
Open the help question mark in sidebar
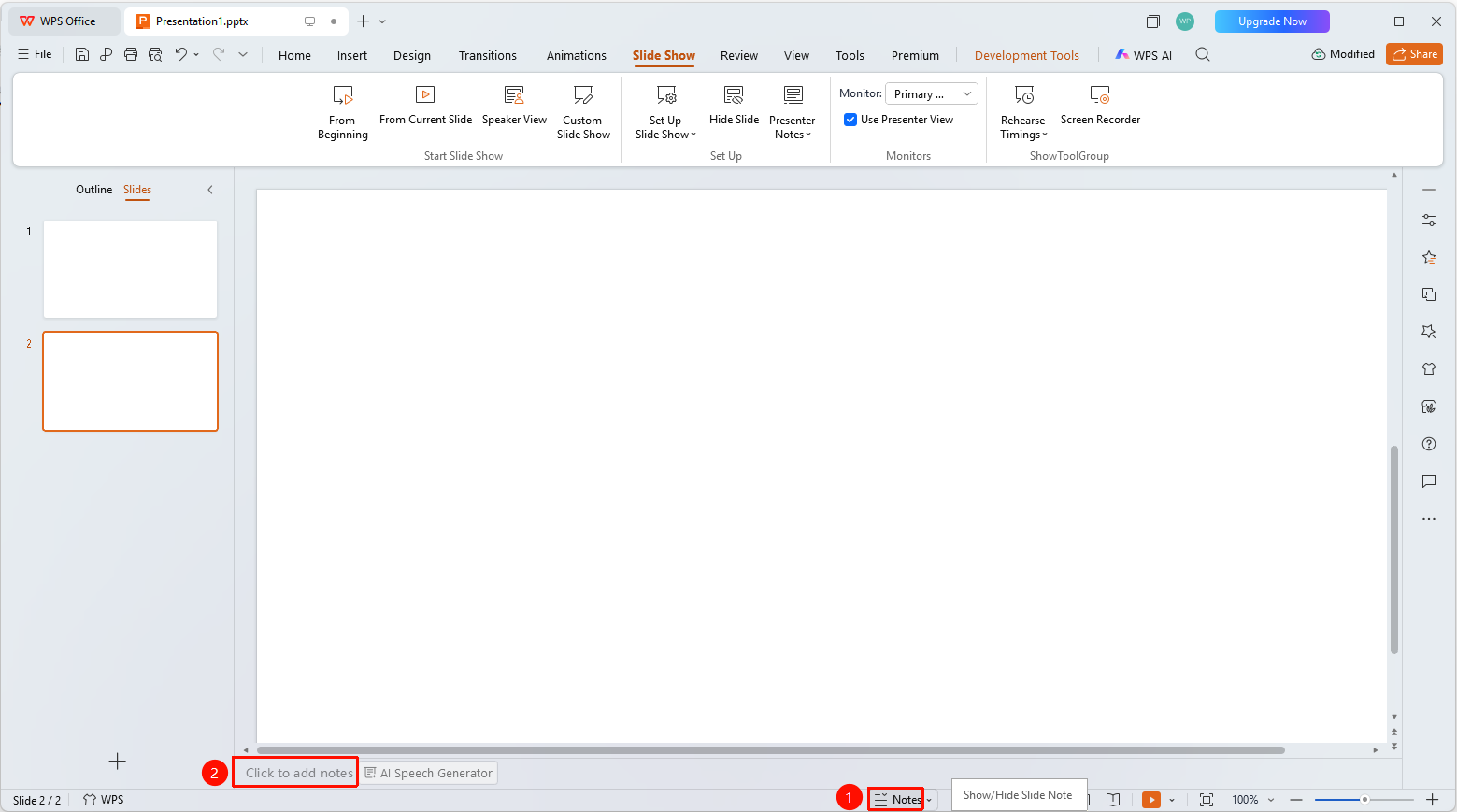coord(1429,444)
